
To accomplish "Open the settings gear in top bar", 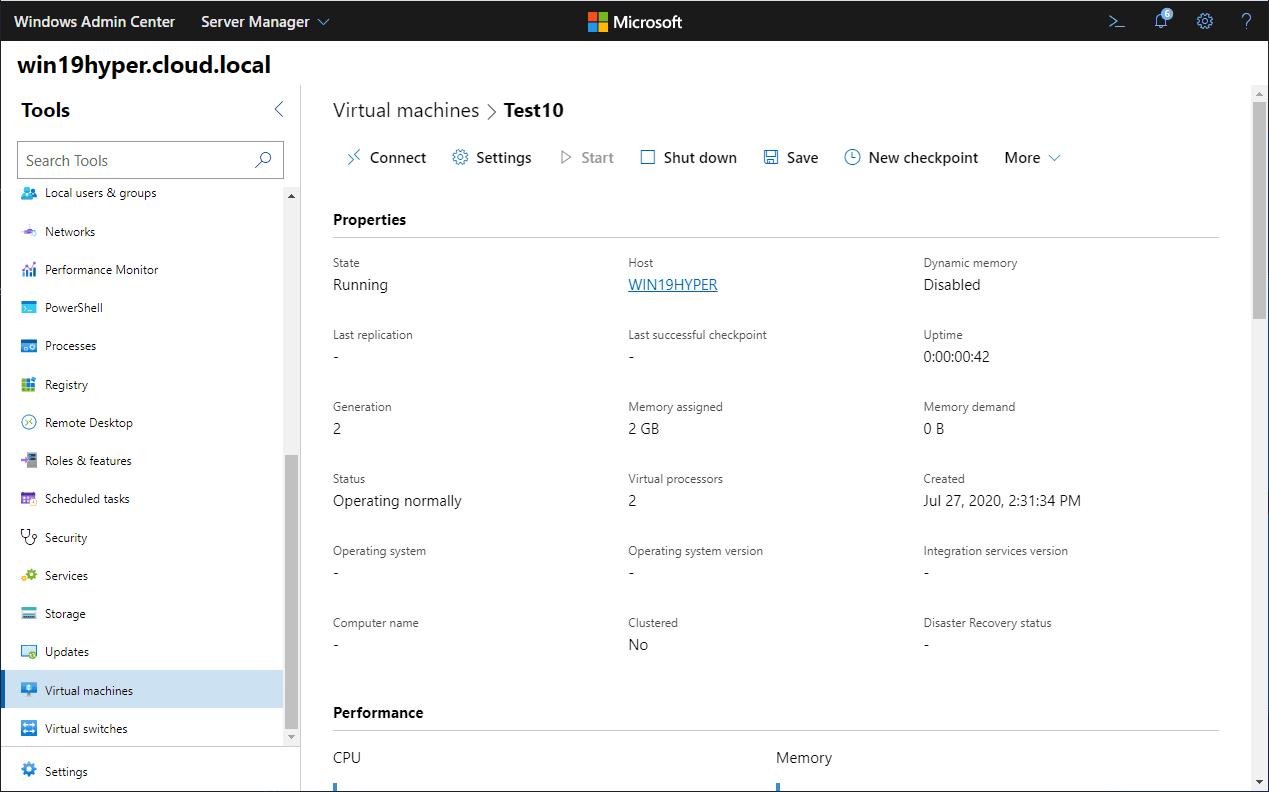I will [1205, 21].
